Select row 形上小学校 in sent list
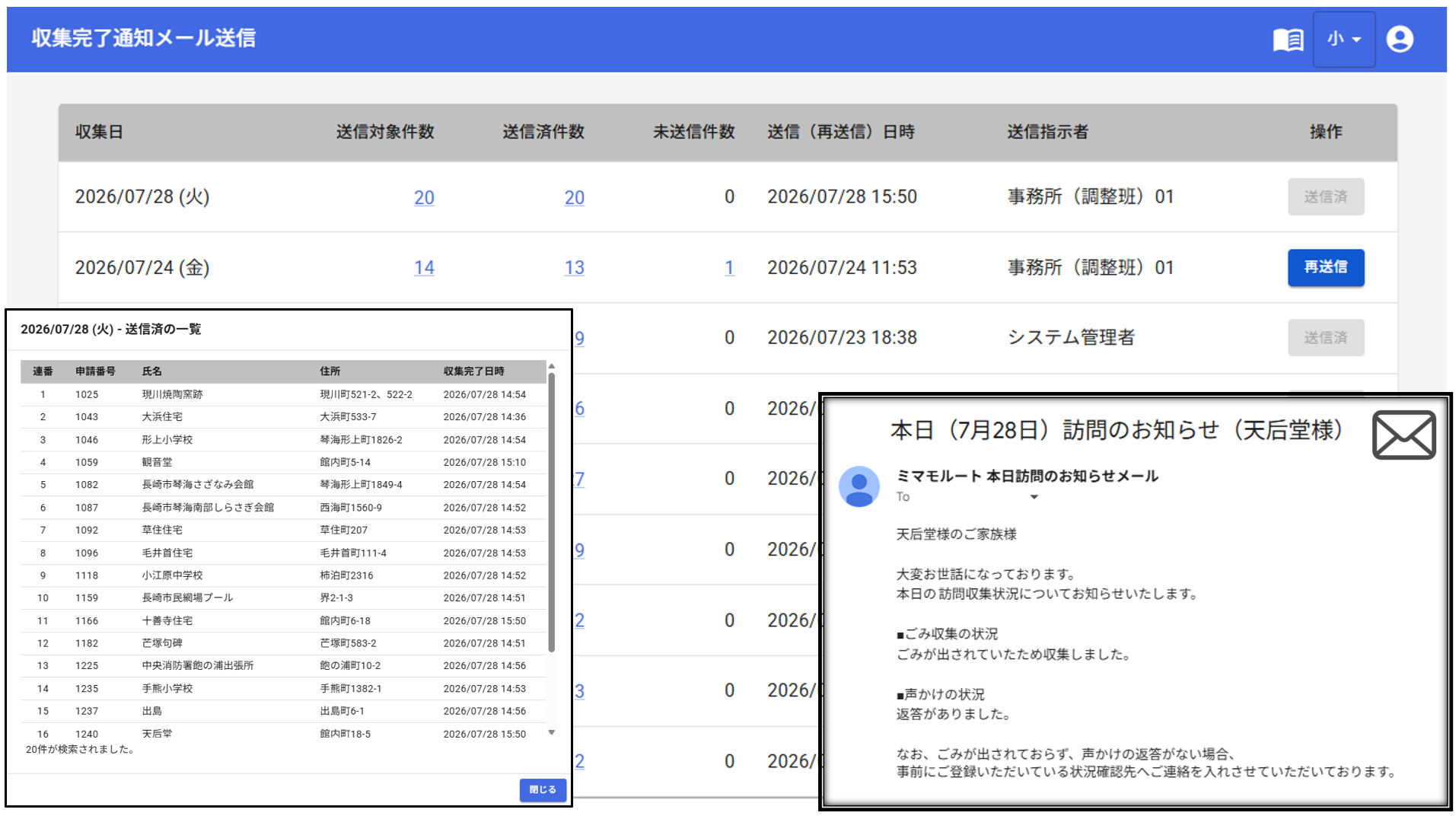The width and height of the screenshot is (1456, 819). coord(283,440)
